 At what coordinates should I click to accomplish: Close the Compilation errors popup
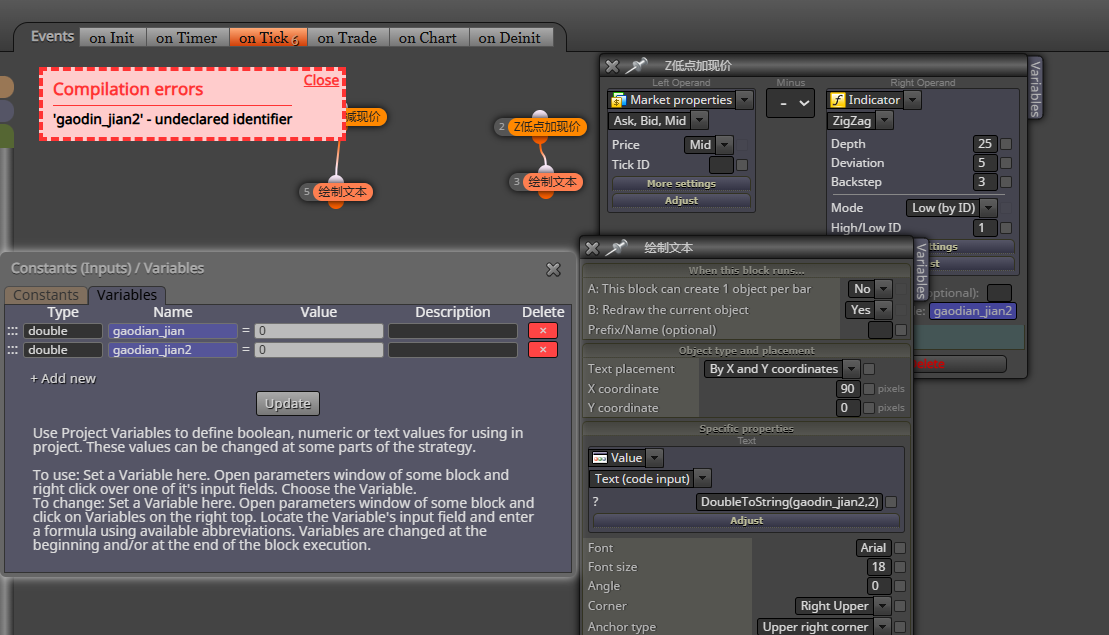(x=321, y=81)
